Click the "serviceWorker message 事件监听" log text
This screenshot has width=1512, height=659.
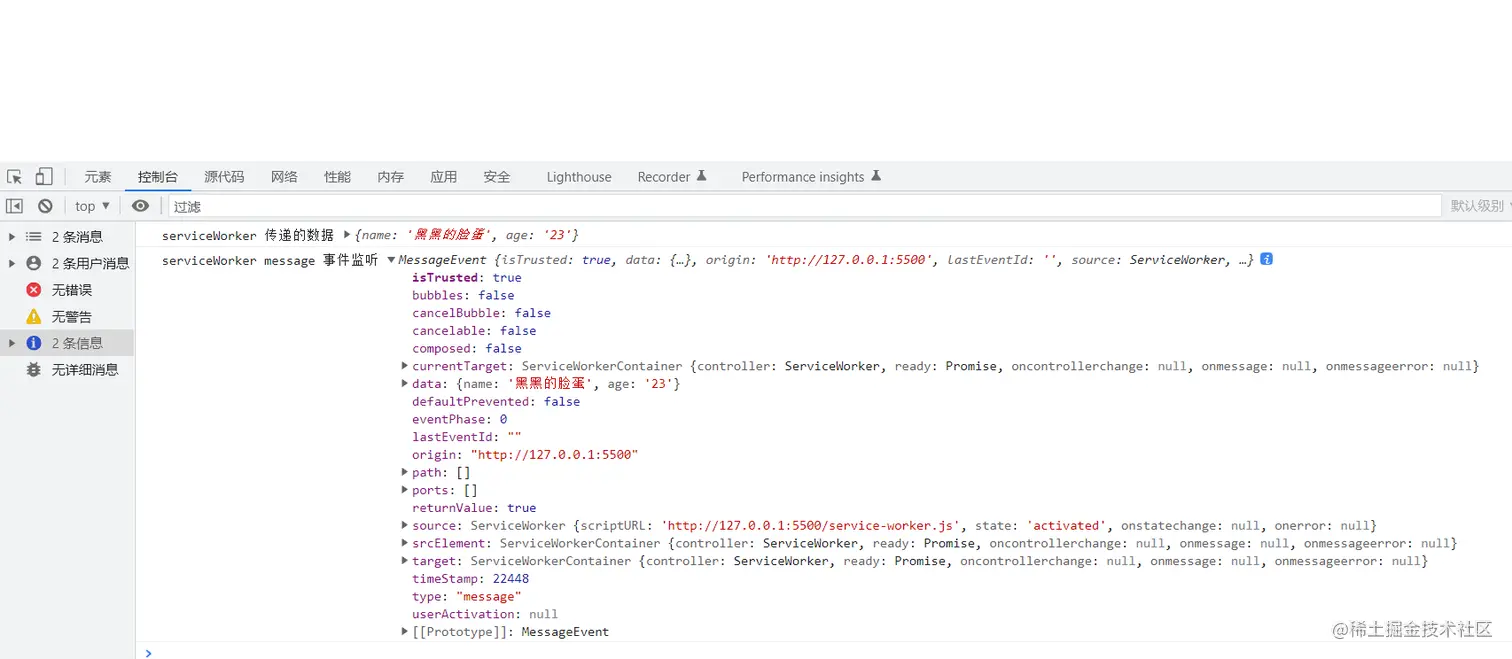coord(270,260)
